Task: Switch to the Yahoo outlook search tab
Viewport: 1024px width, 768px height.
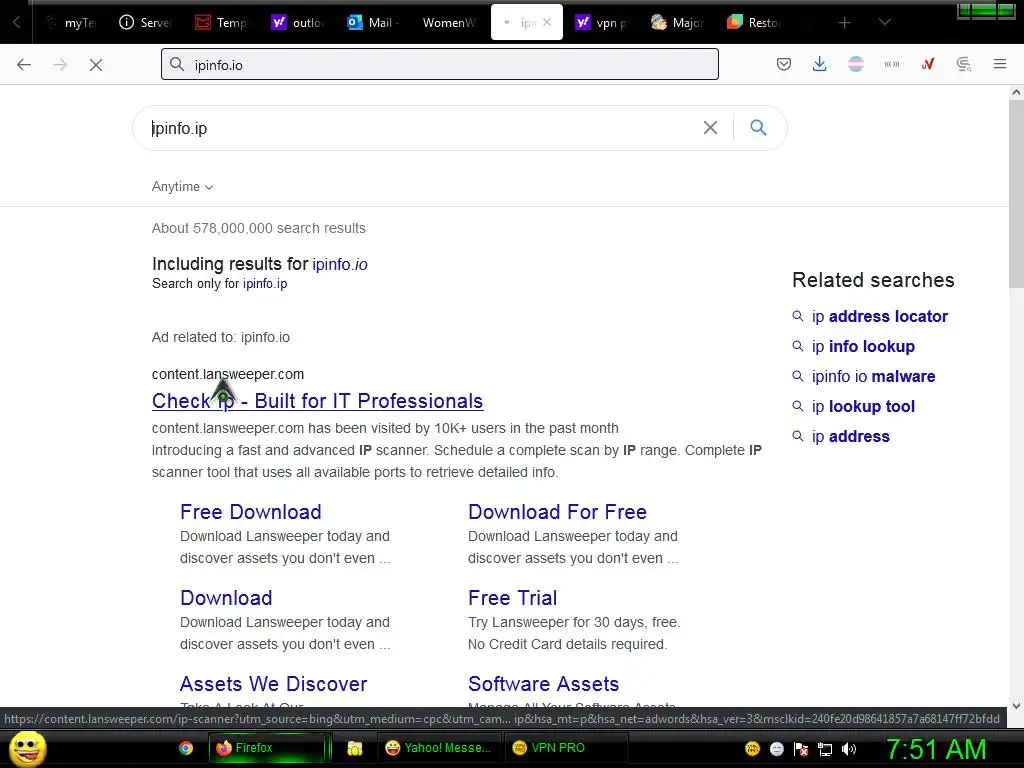Action: tap(298, 22)
